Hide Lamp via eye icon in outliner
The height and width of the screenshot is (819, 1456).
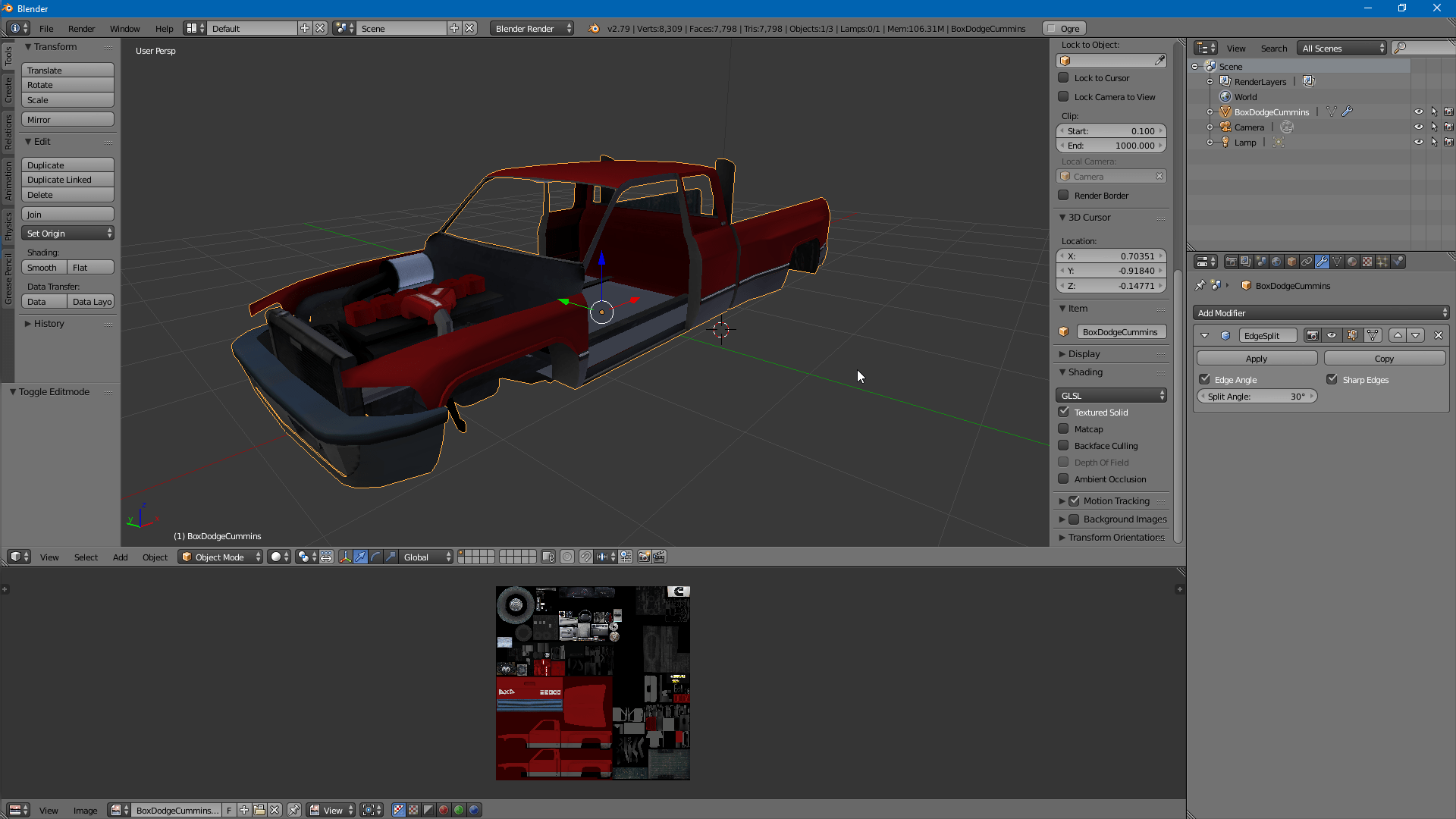(1418, 142)
